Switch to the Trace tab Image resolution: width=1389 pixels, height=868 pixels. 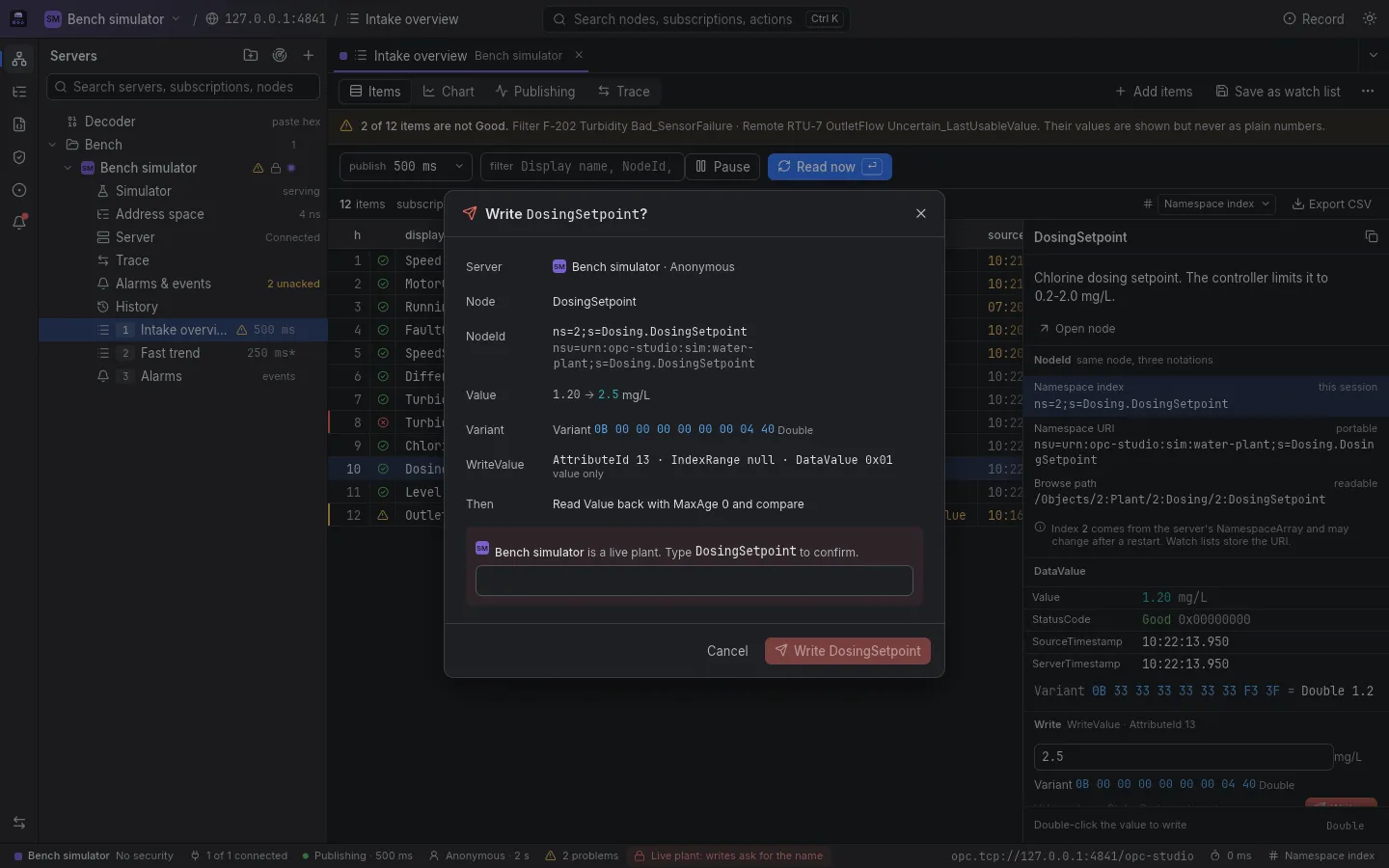point(623,92)
